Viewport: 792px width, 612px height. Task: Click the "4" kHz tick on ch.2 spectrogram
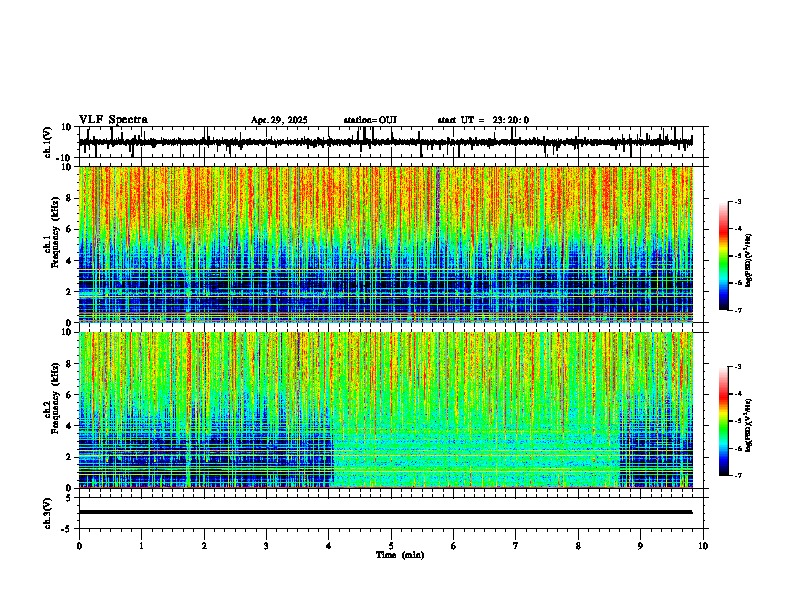[x=69, y=426]
